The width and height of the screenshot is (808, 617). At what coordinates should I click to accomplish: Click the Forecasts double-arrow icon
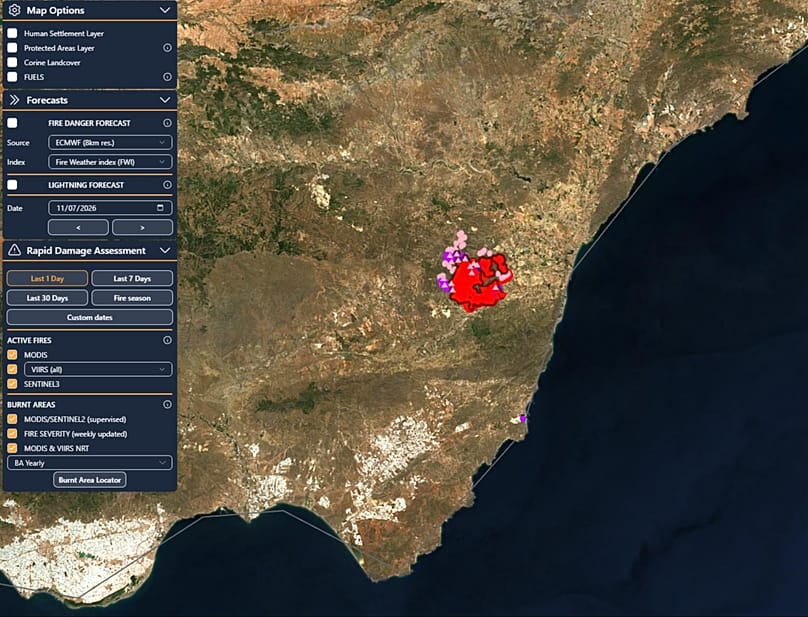[14, 100]
